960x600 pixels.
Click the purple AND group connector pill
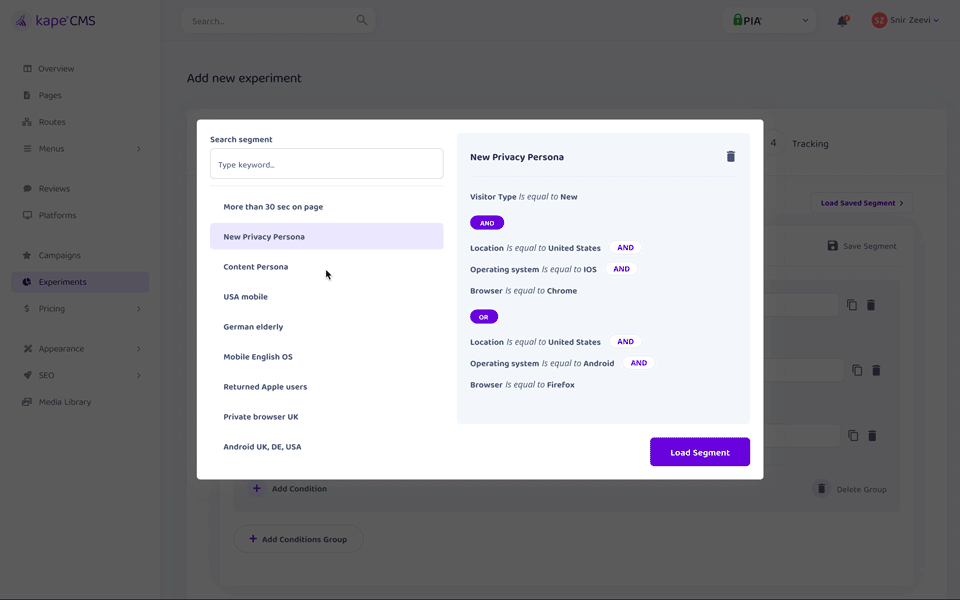coord(487,223)
